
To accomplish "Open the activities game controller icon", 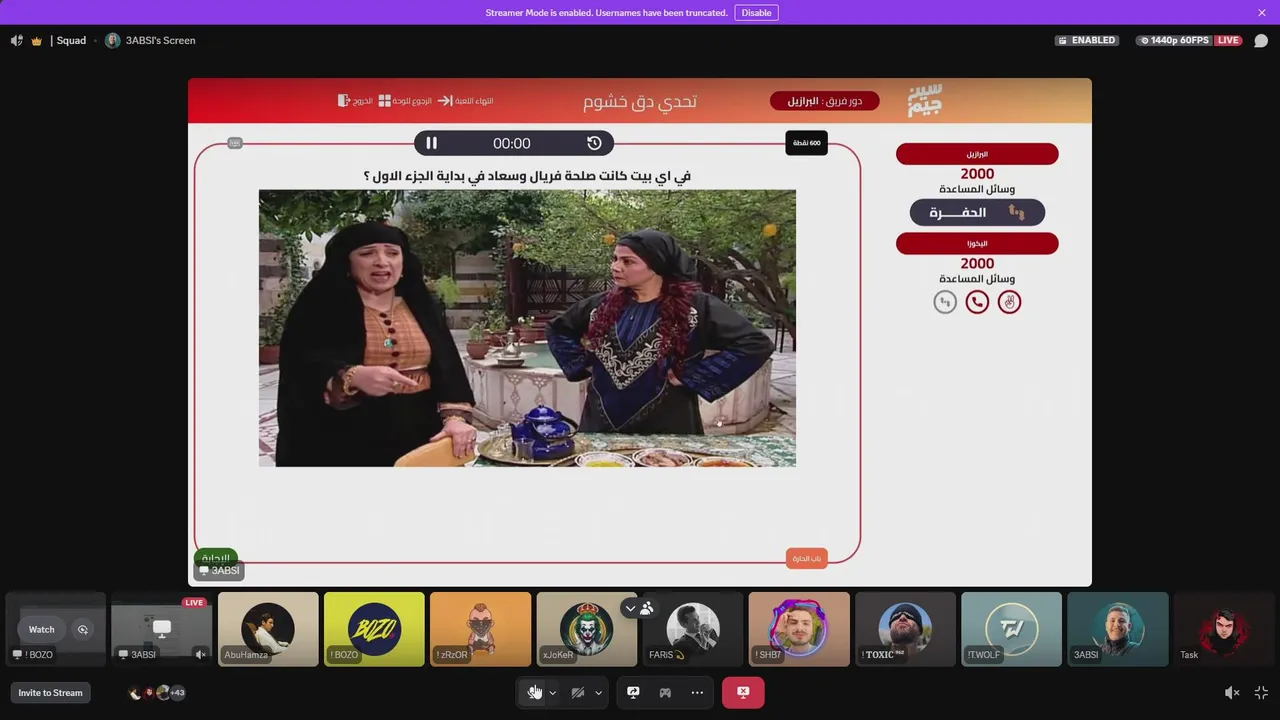I will 665,692.
